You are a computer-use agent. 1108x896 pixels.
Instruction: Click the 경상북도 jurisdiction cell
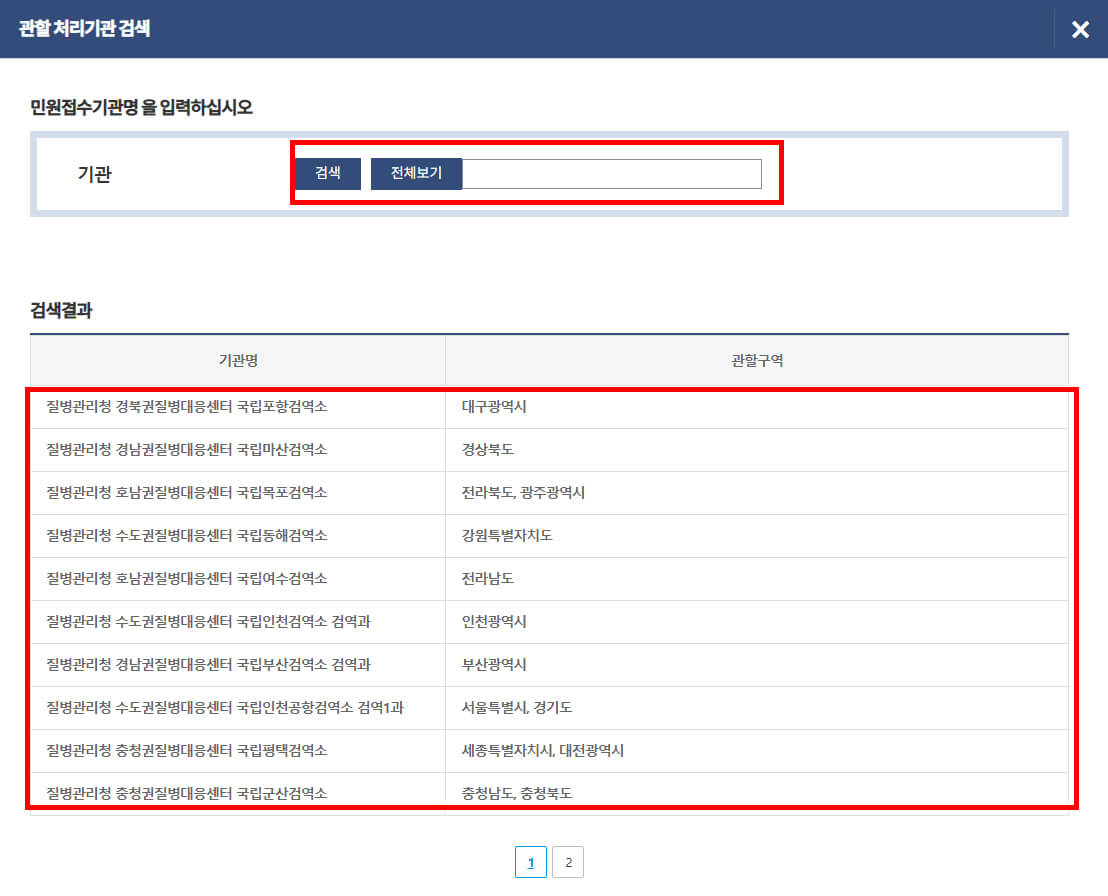click(757, 449)
